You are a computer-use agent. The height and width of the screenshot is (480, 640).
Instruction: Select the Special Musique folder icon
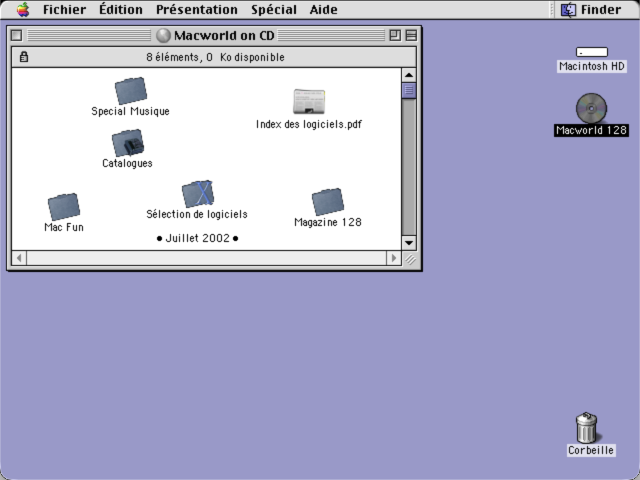point(131,91)
